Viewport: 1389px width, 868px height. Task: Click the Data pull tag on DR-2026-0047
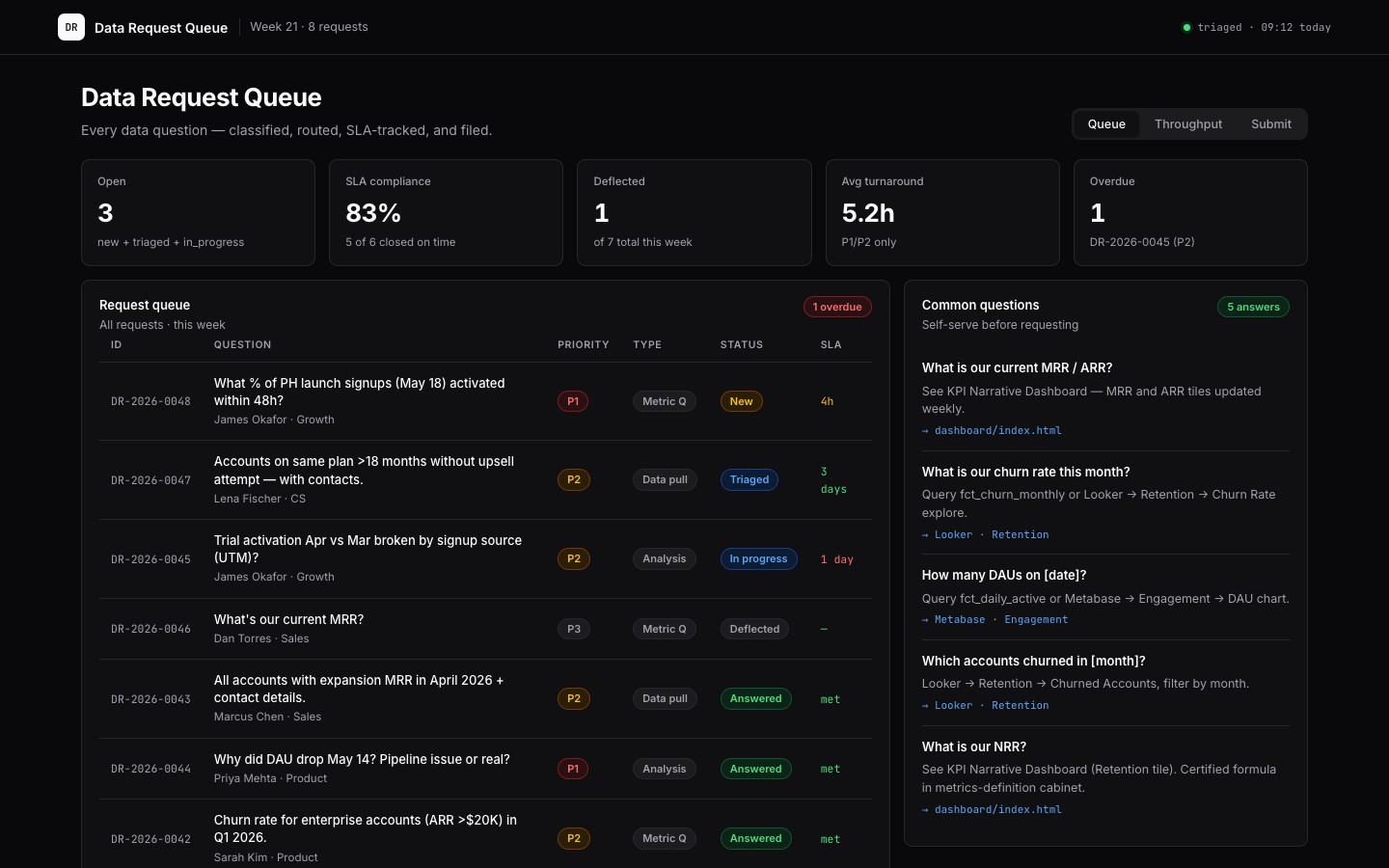point(665,479)
